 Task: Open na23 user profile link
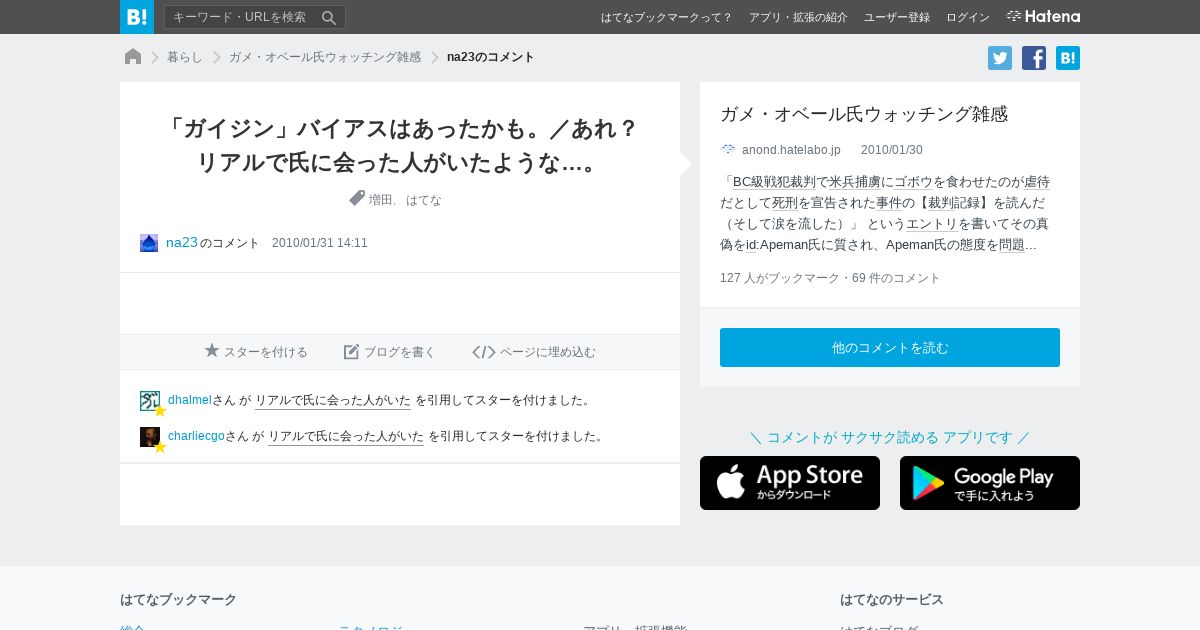[182, 242]
